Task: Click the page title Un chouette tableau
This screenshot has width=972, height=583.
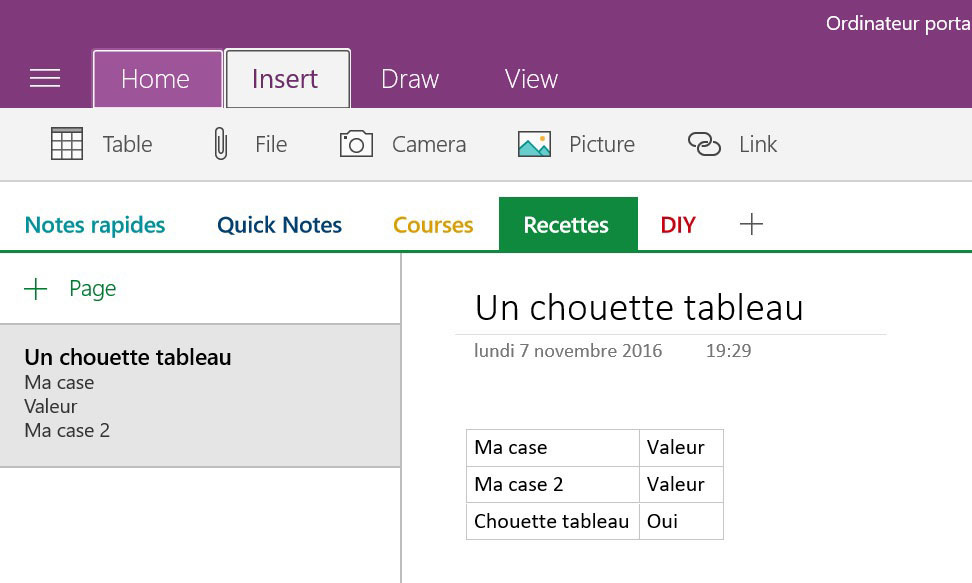Action: tap(639, 308)
